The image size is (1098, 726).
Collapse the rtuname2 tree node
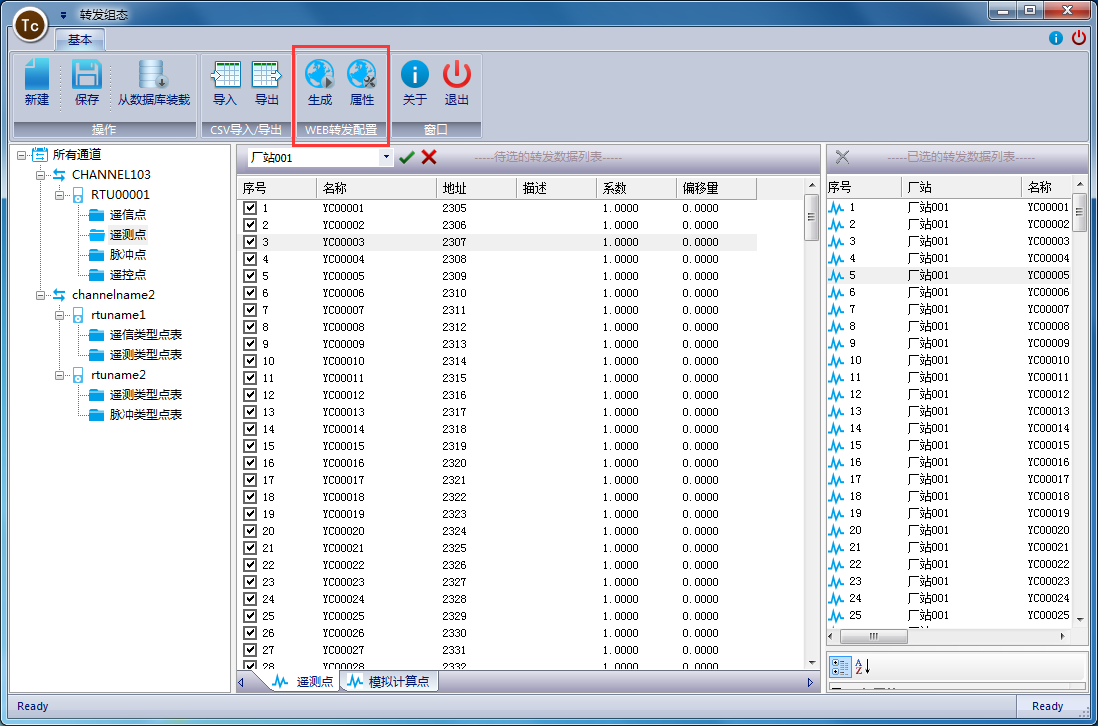coord(60,375)
